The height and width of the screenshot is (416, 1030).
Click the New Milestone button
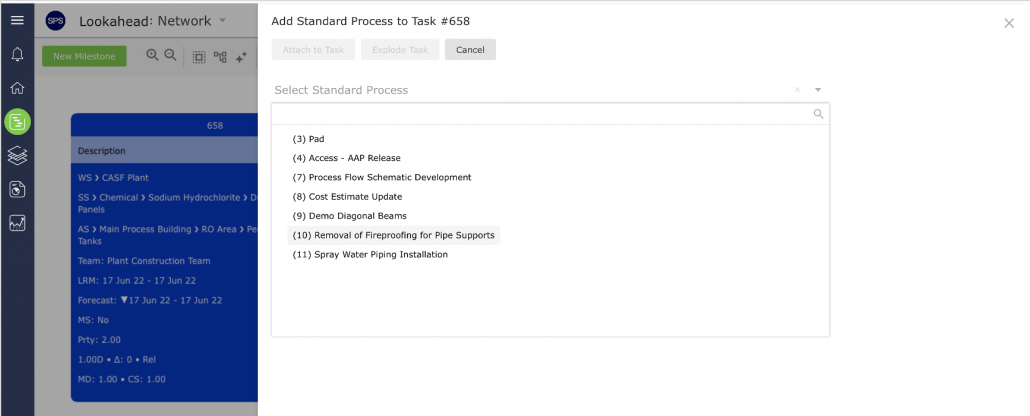click(x=84, y=56)
